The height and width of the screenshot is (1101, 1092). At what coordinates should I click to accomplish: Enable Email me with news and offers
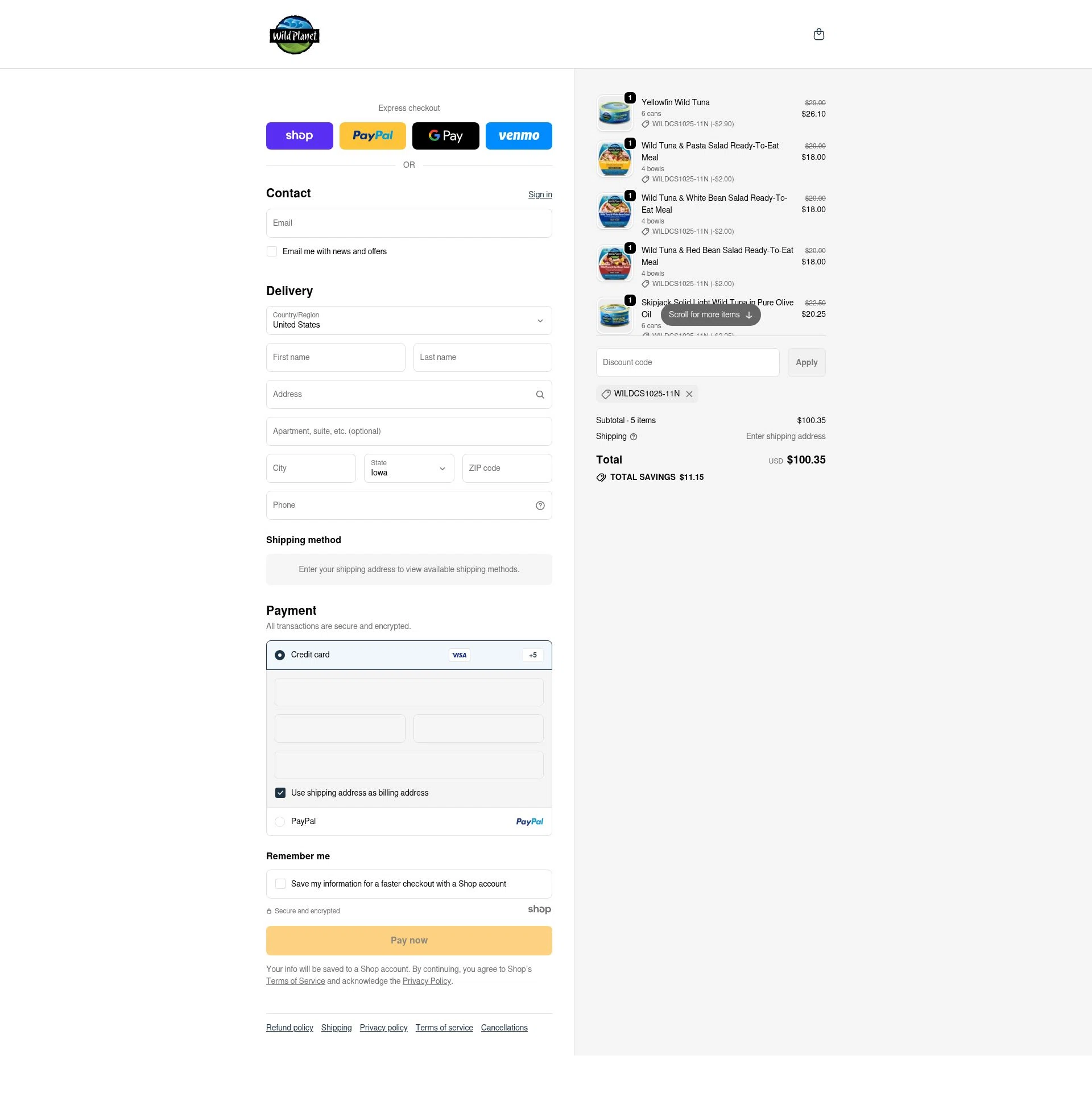(272, 251)
